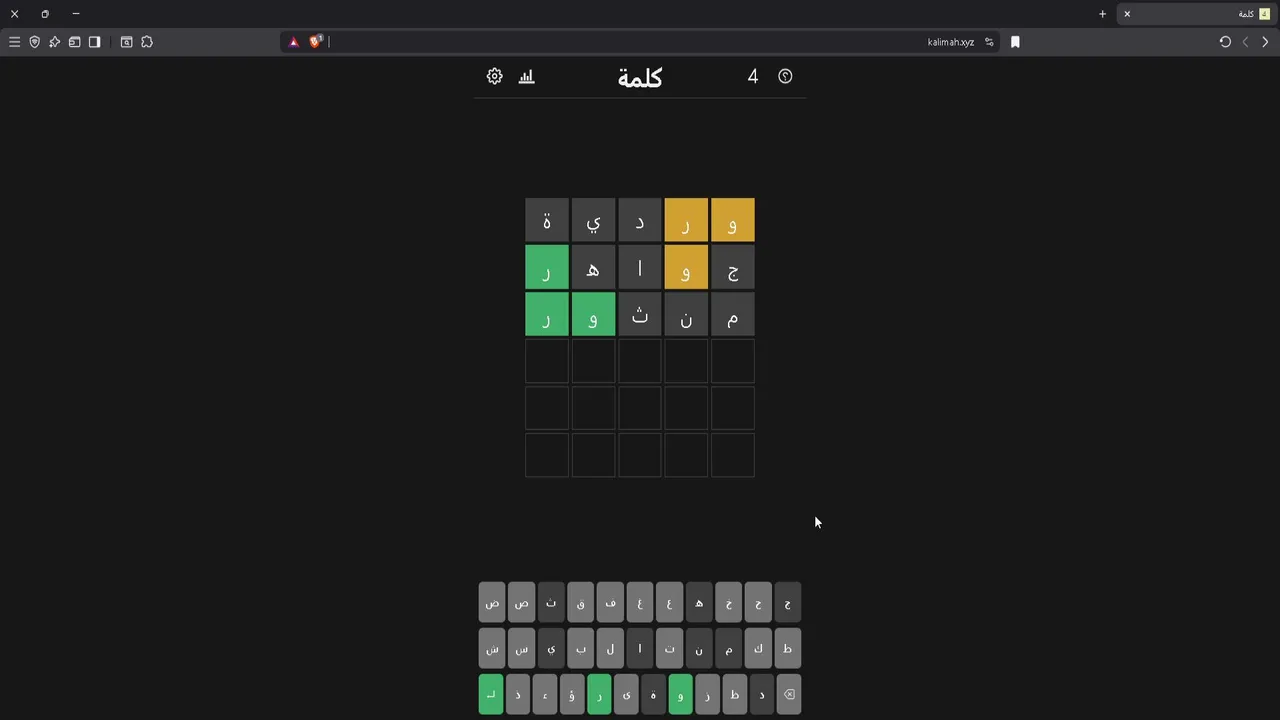The height and width of the screenshot is (720, 1280).
Task: Tap the خ keyboard key
Action: (x=728, y=603)
